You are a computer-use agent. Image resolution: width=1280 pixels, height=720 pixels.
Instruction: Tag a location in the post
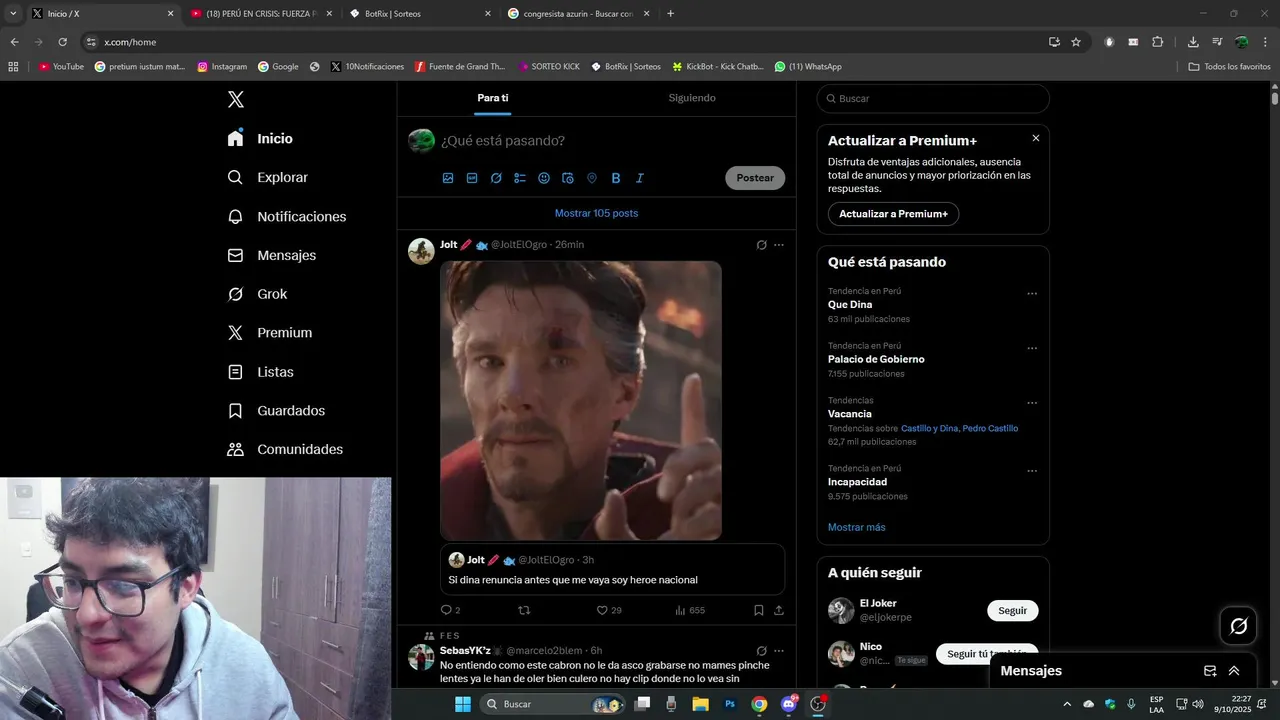(592, 178)
